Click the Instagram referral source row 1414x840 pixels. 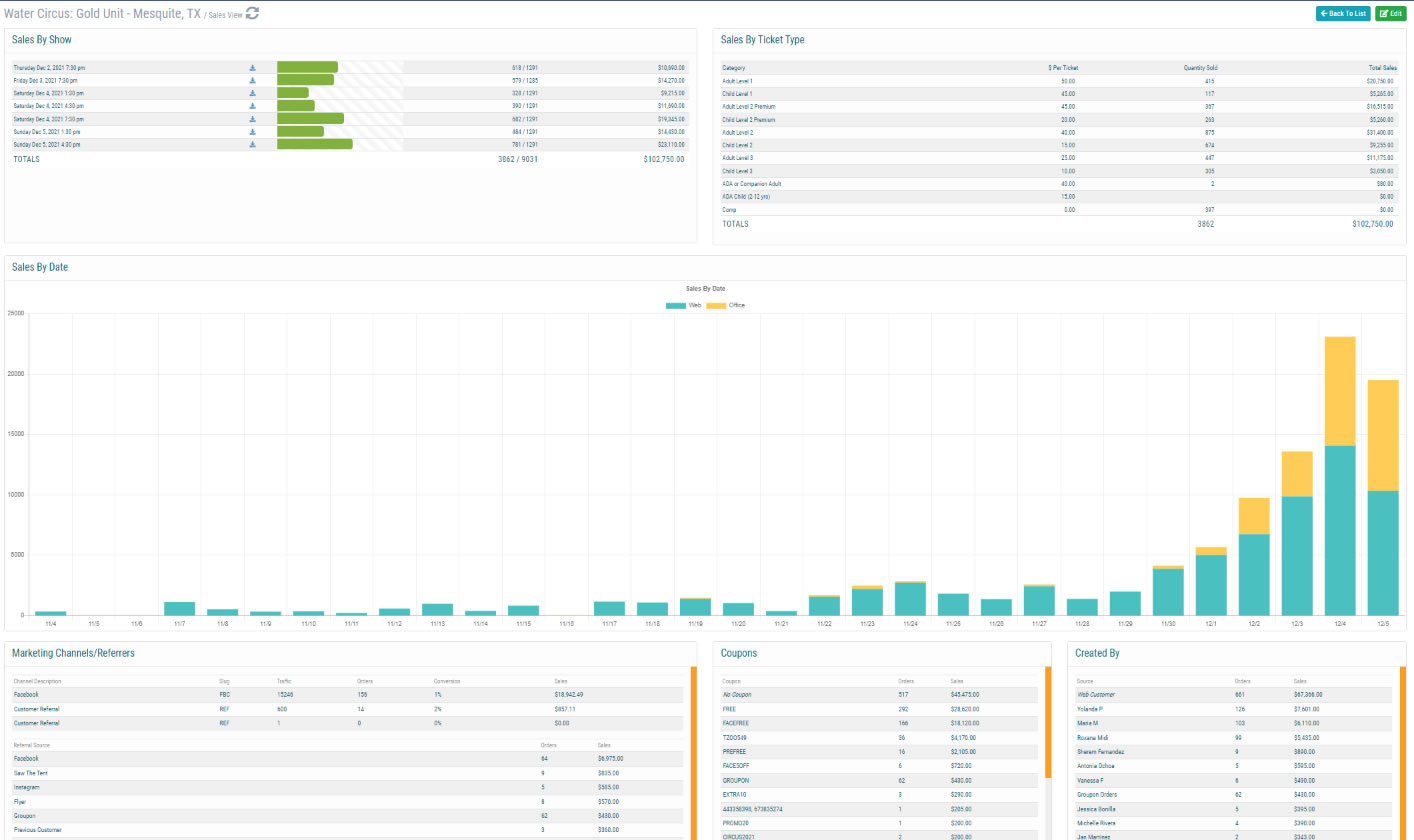click(x=347, y=787)
